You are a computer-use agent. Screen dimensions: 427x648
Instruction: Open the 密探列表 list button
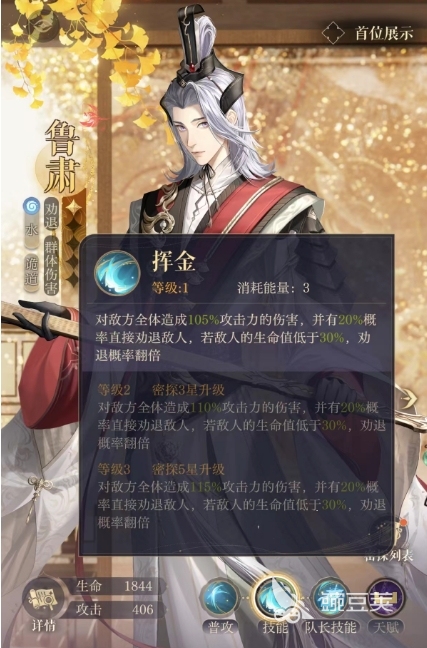click(x=391, y=540)
